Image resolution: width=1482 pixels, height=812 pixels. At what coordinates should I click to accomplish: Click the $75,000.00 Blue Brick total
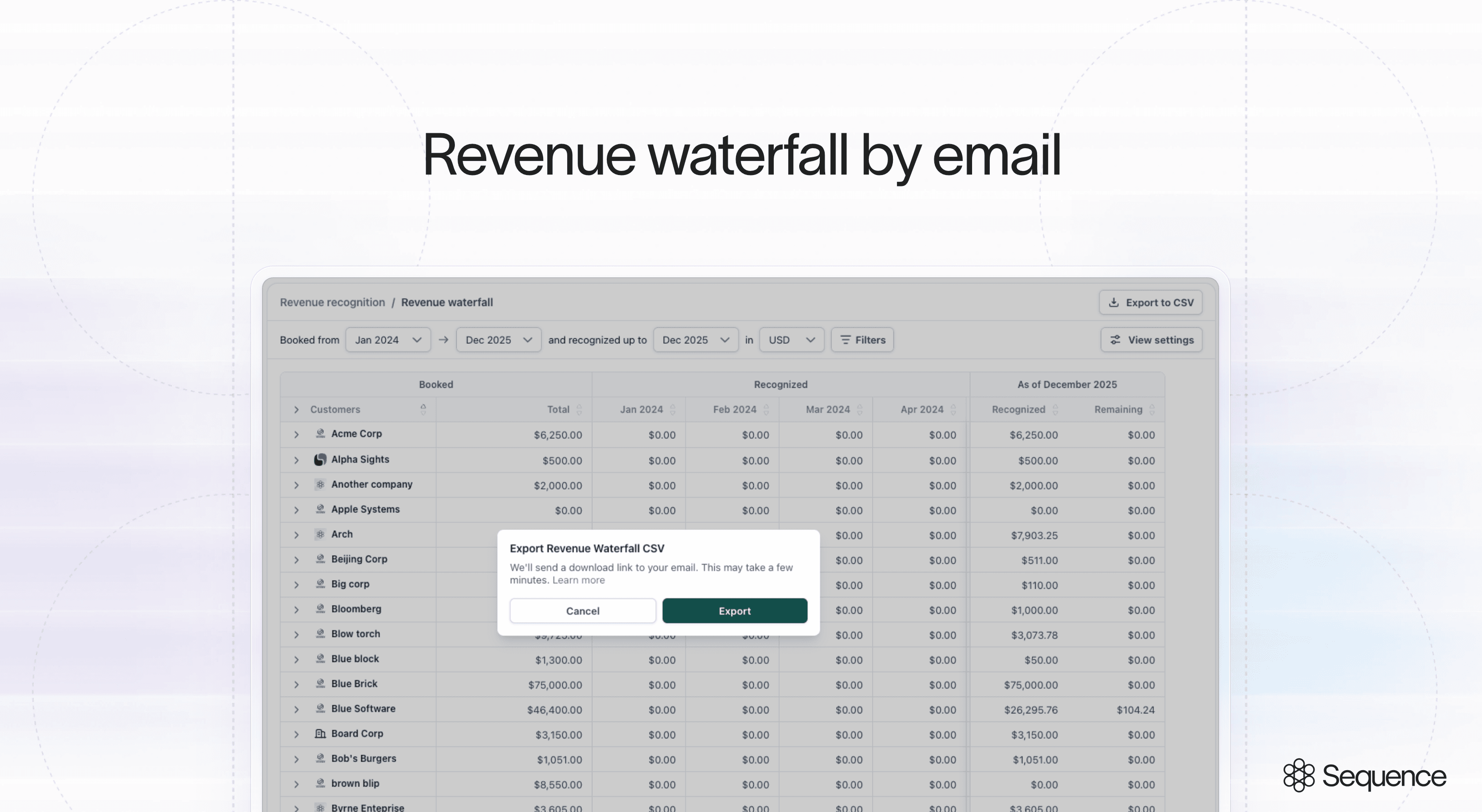tap(555, 686)
